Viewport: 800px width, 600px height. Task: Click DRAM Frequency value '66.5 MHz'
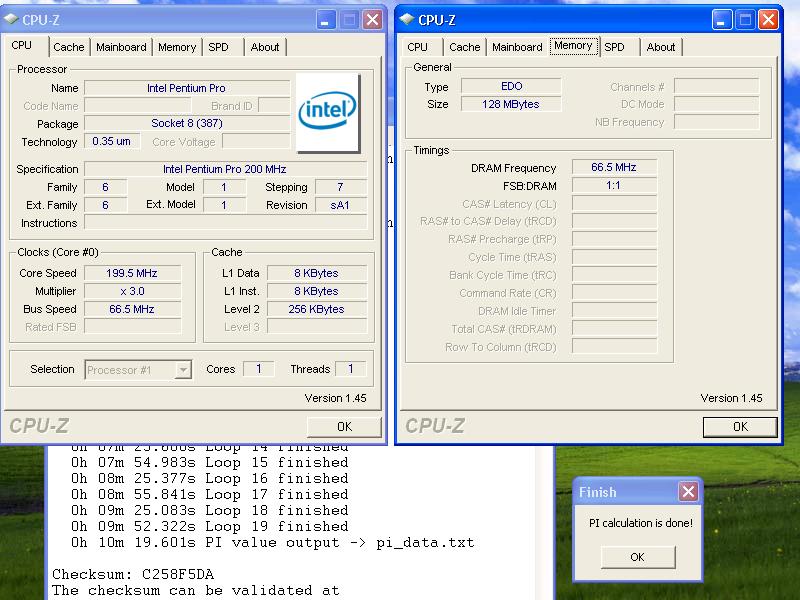614,167
